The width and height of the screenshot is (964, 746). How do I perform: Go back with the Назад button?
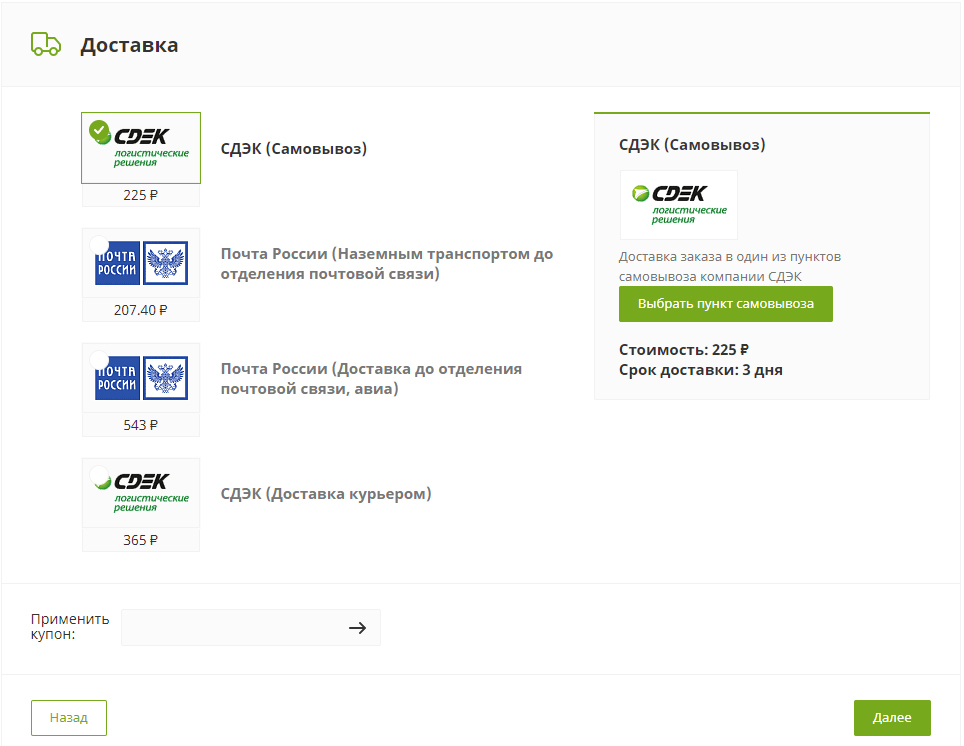coord(69,718)
